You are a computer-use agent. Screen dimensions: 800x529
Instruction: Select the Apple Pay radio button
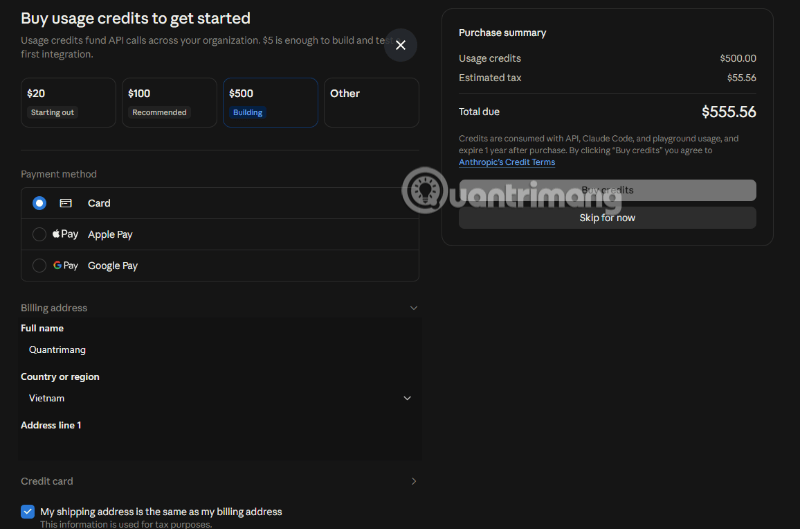pos(39,234)
